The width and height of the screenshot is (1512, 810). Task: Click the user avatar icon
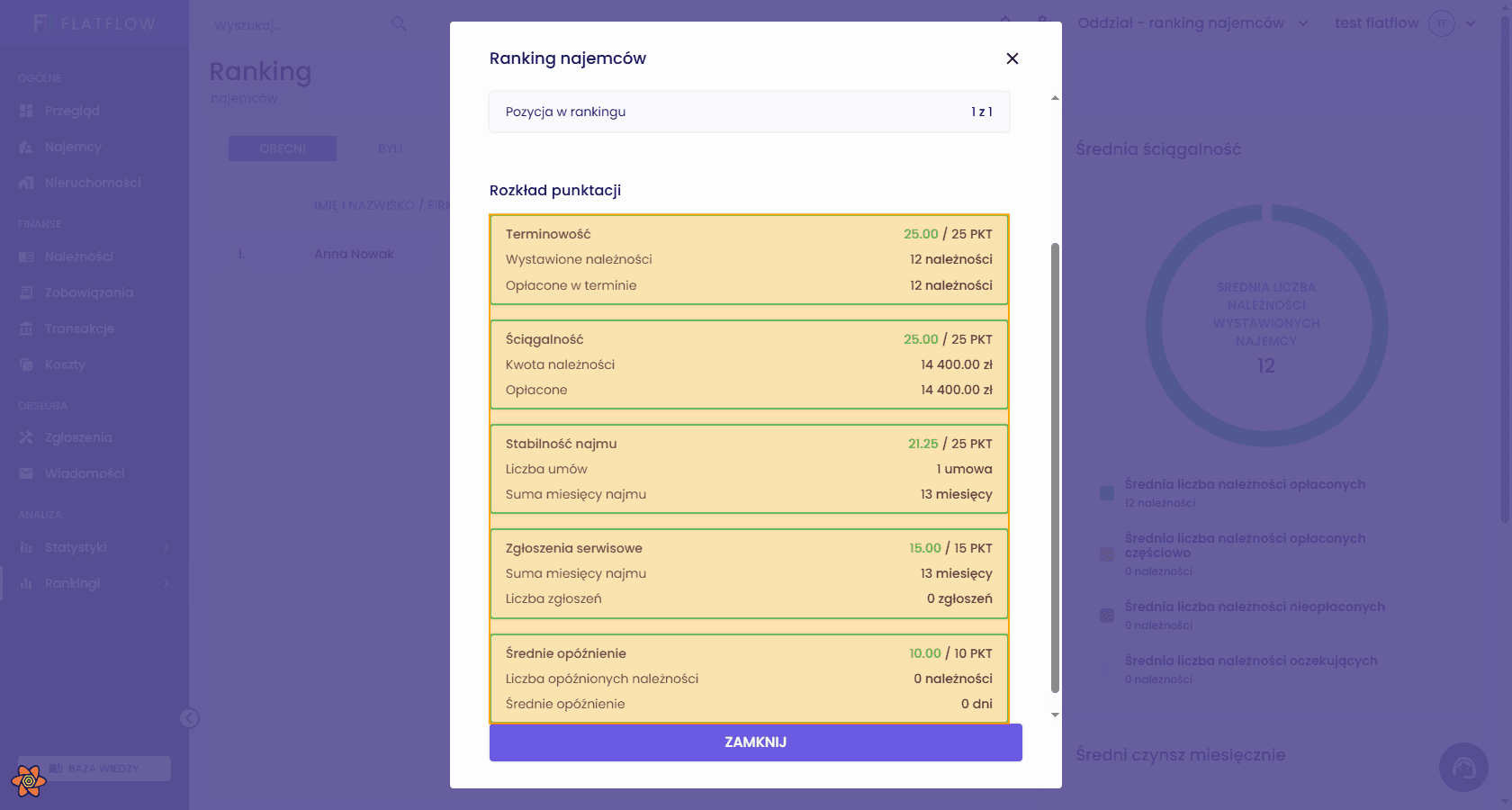[x=1442, y=23]
